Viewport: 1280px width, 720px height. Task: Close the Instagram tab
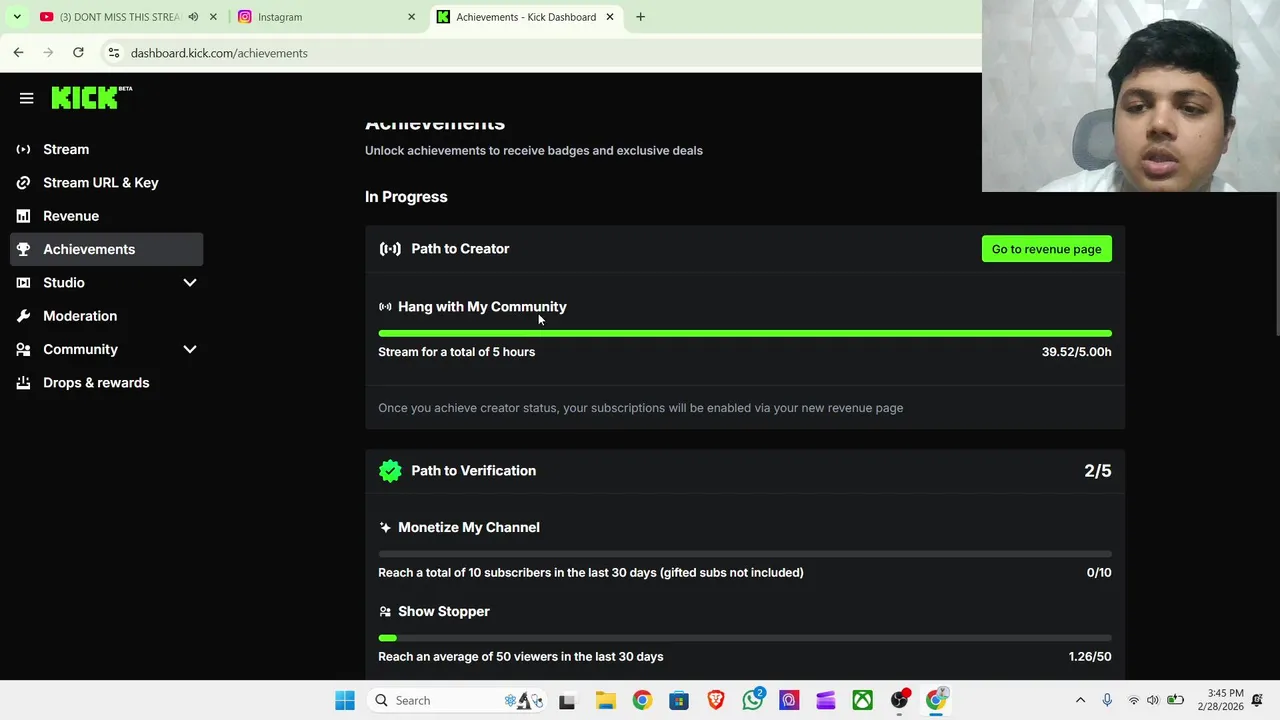coord(411,17)
